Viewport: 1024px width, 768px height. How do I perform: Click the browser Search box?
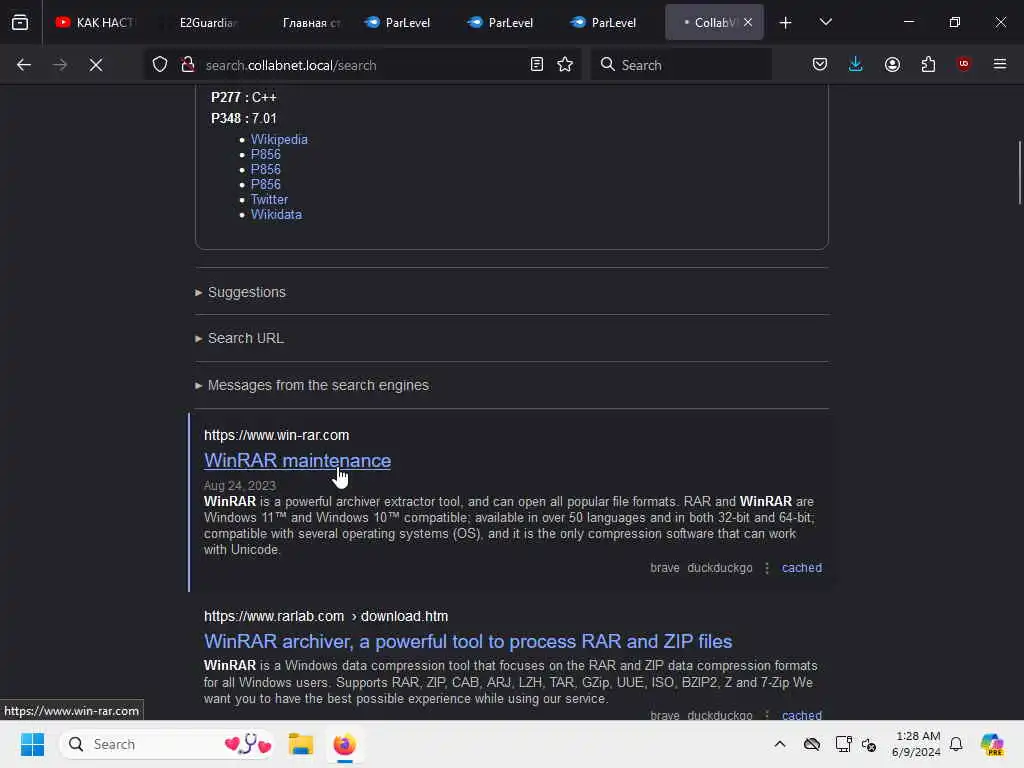pos(681,65)
